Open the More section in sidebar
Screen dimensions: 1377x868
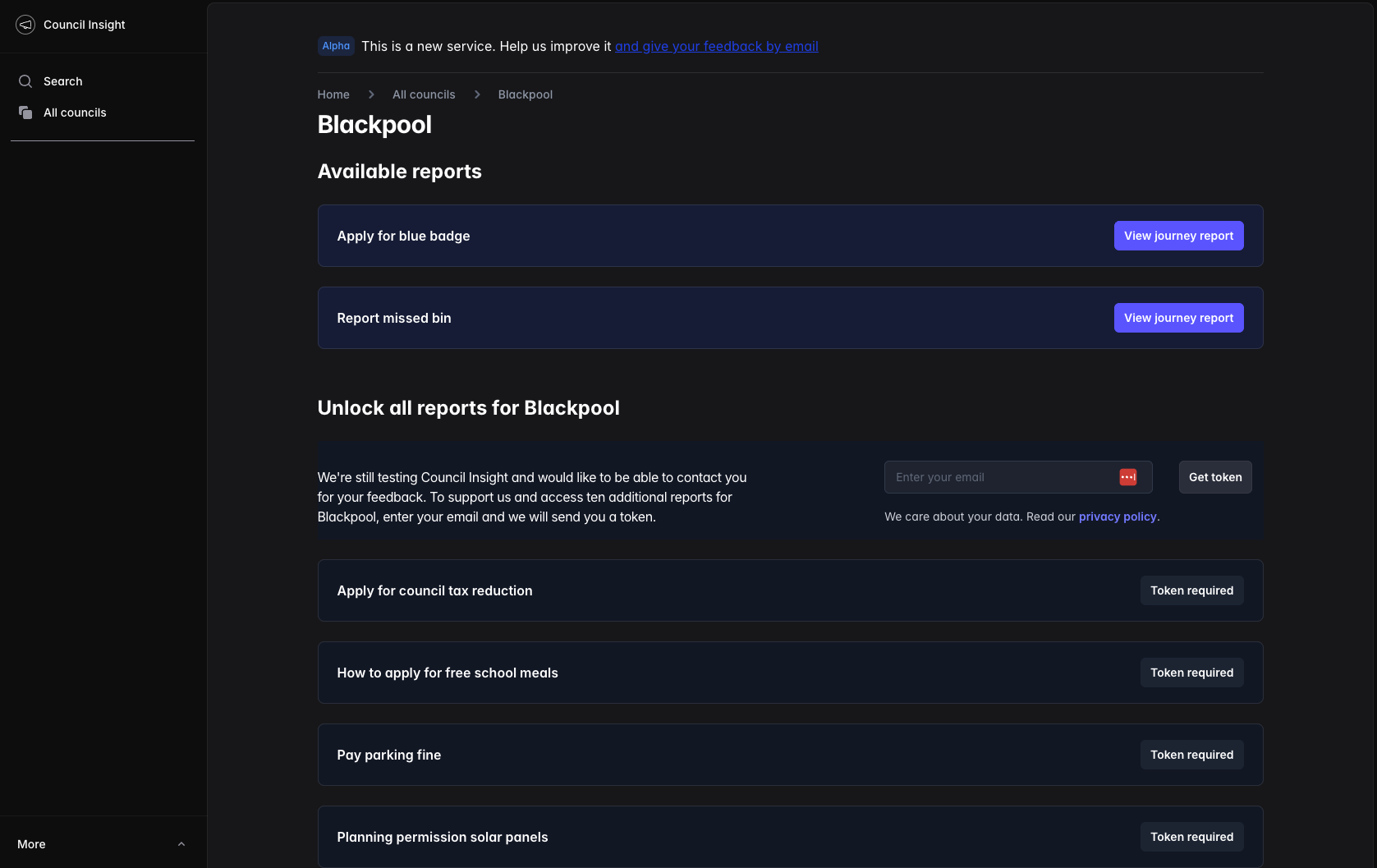tap(32, 844)
